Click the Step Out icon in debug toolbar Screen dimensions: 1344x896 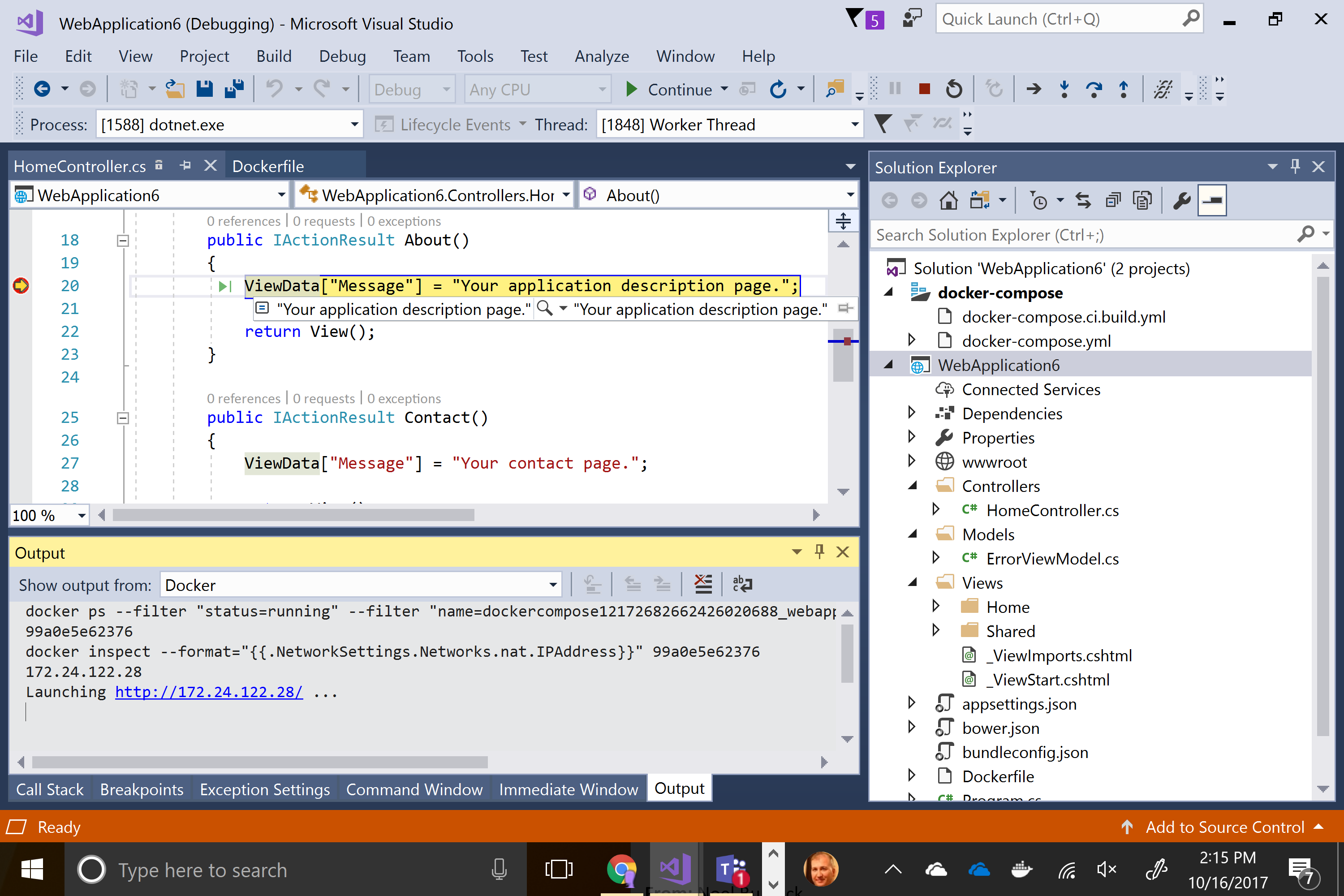pyautogui.click(x=1122, y=90)
